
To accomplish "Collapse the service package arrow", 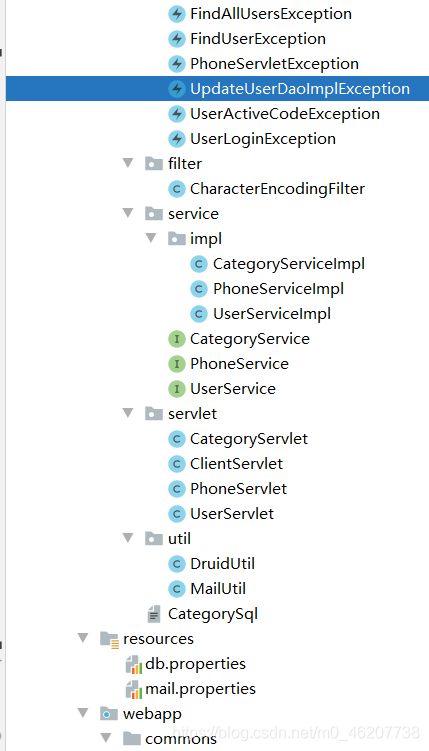I will [128, 213].
